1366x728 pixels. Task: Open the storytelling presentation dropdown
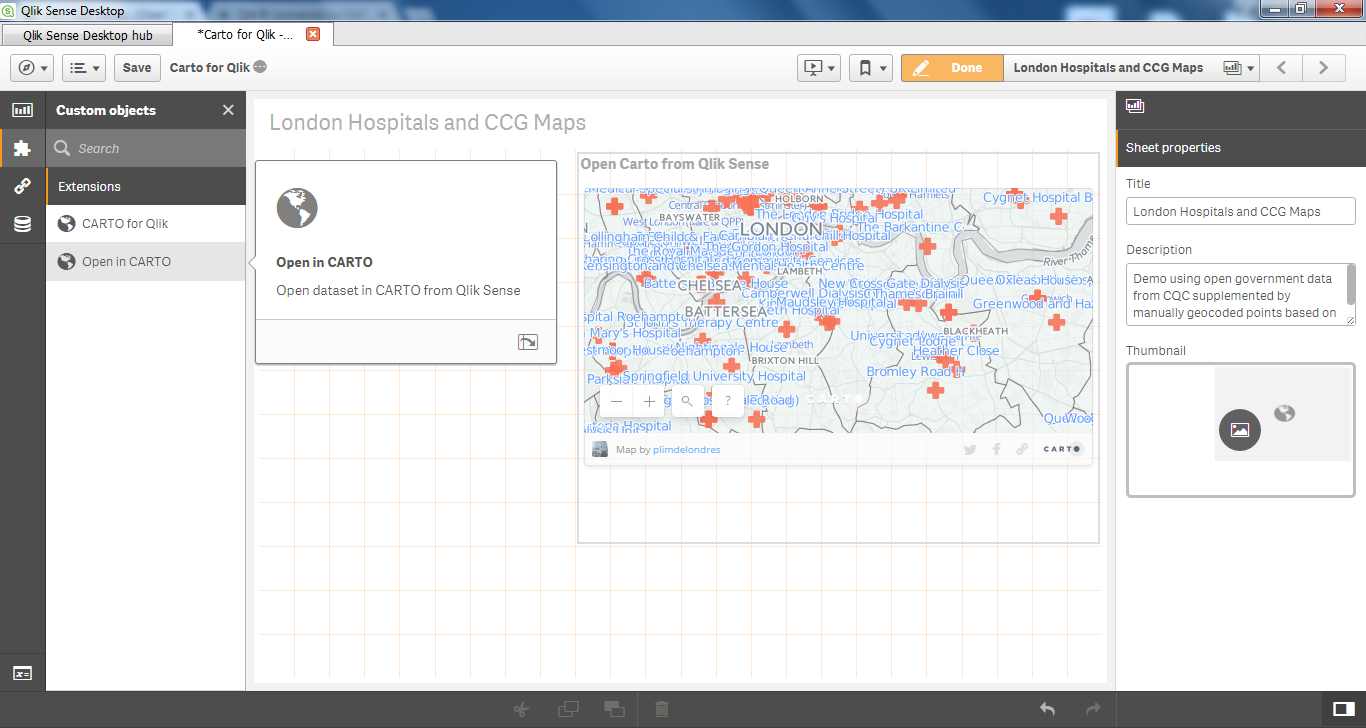(819, 68)
